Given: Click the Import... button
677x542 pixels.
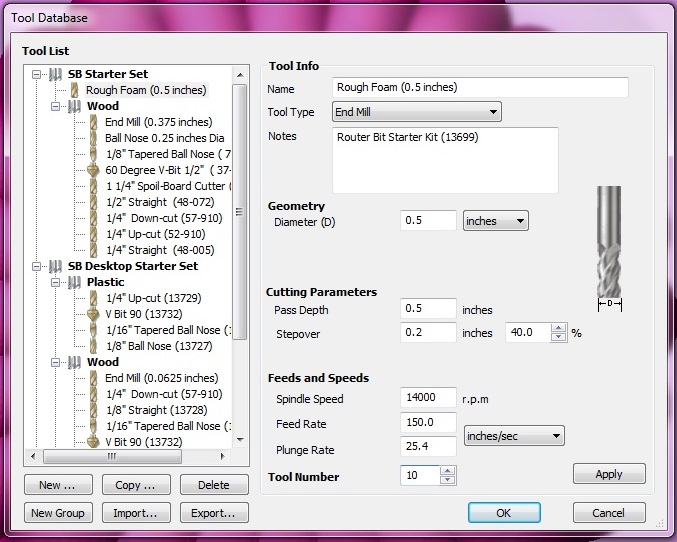Looking at the screenshot, I should (x=136, y=513).
